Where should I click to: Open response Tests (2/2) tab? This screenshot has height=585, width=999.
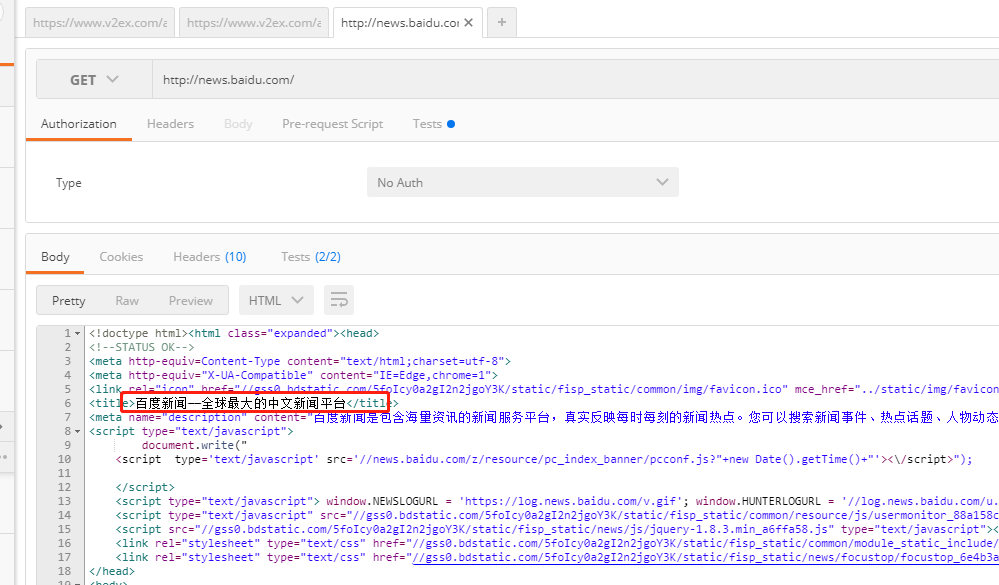[x=311, y=257]
